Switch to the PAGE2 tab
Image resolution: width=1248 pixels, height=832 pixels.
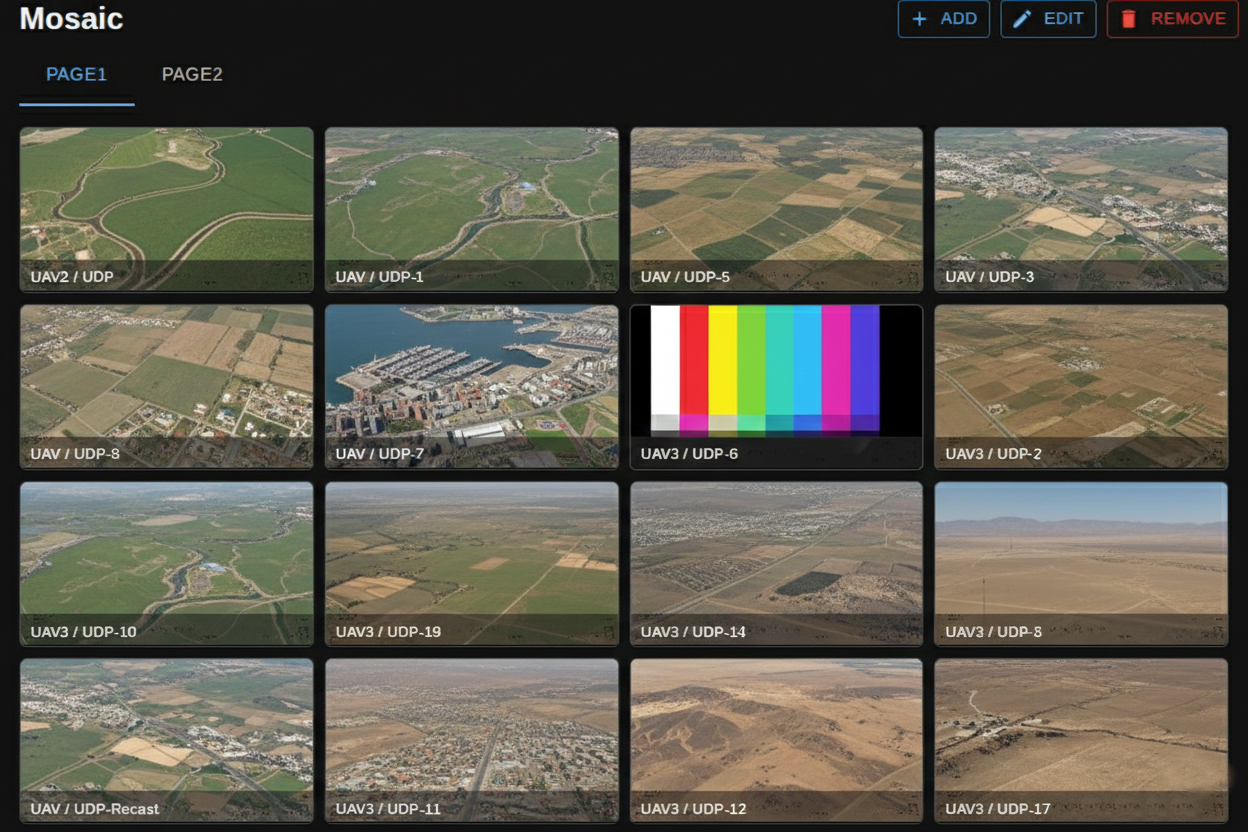coord(192,75)
